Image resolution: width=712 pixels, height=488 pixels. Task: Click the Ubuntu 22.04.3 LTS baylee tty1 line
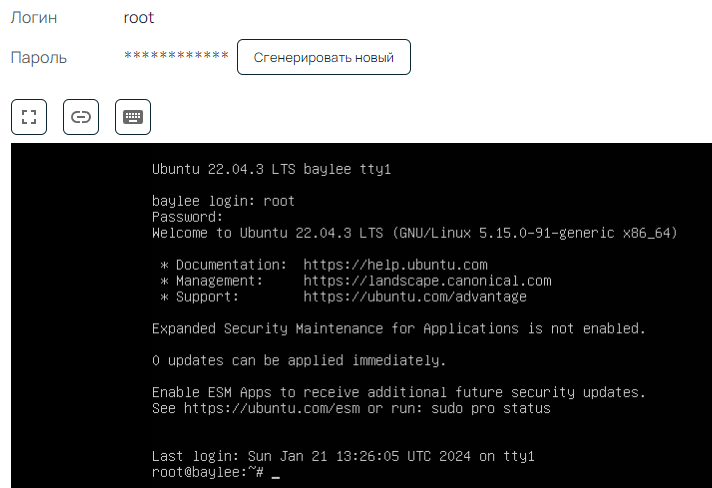[272, 169]
